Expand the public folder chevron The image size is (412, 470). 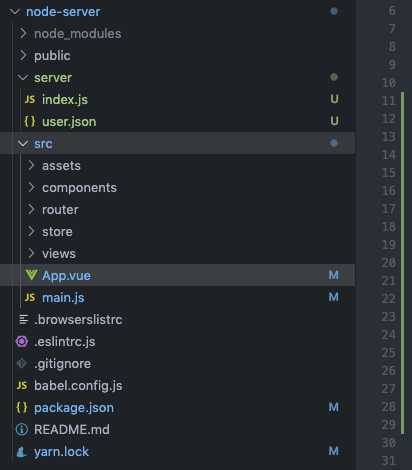pyautogui.click(x=23, y=55)
